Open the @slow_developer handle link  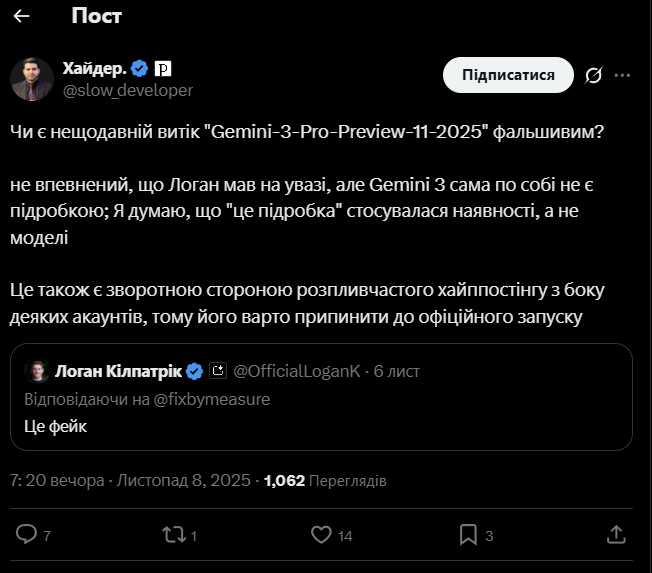[128, 90]
